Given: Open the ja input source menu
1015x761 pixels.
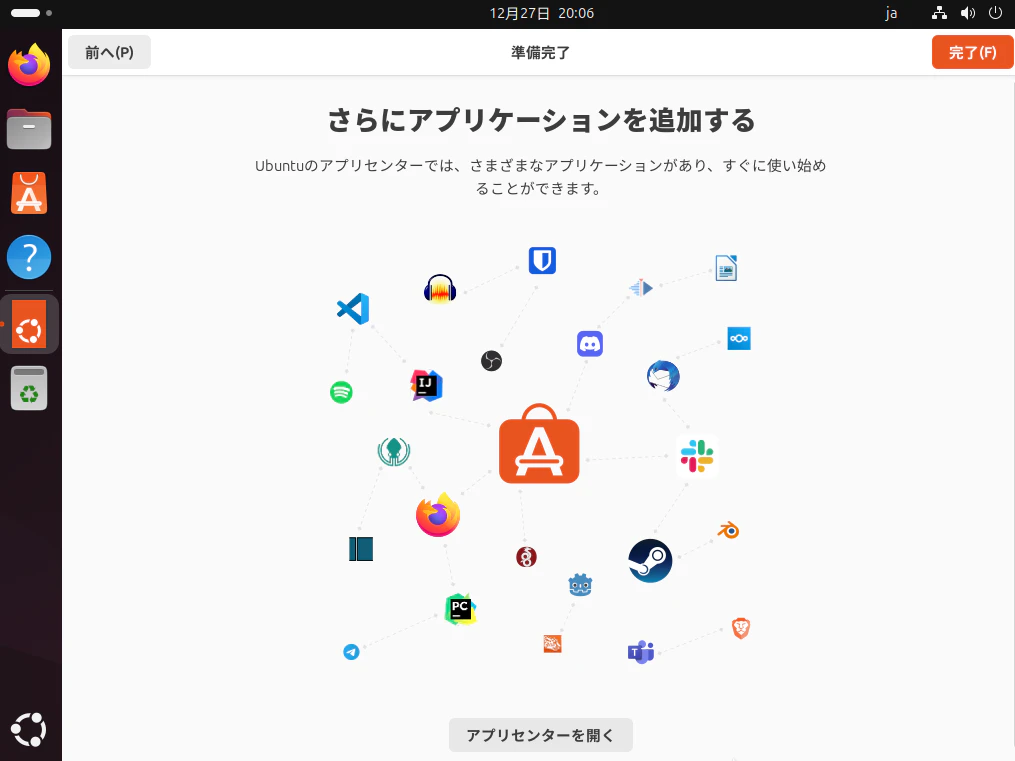Looking at the screenshot, I should 891,14.
